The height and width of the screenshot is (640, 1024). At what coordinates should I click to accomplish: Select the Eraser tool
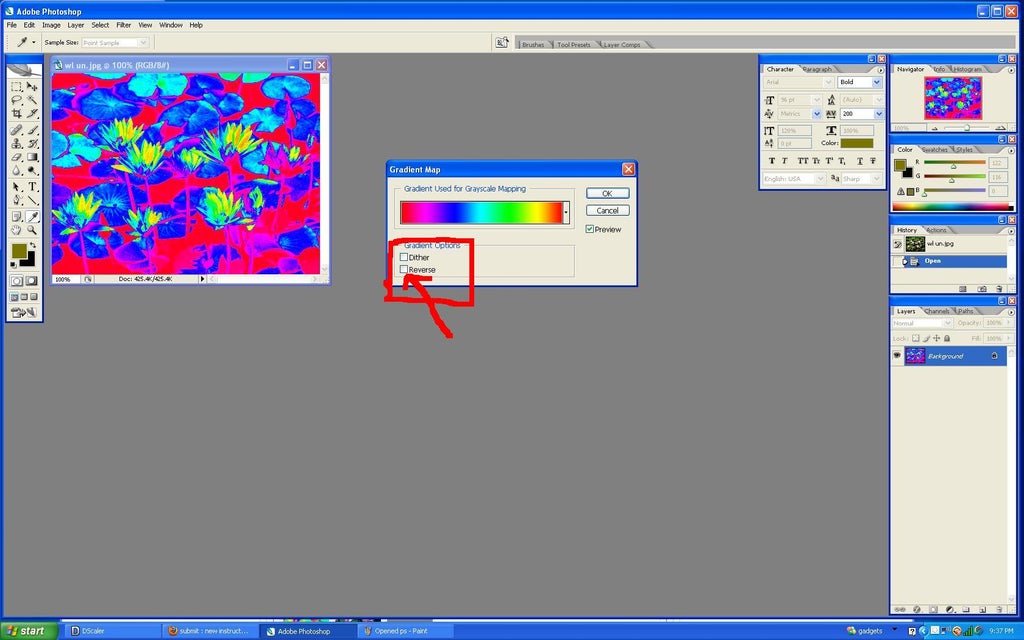click(x=16, y=157)
